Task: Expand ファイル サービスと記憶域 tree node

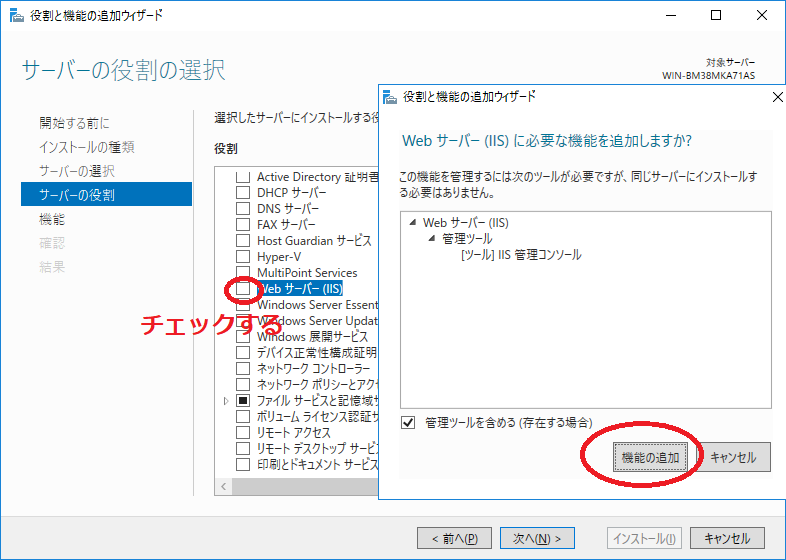Action: point(226,401)
